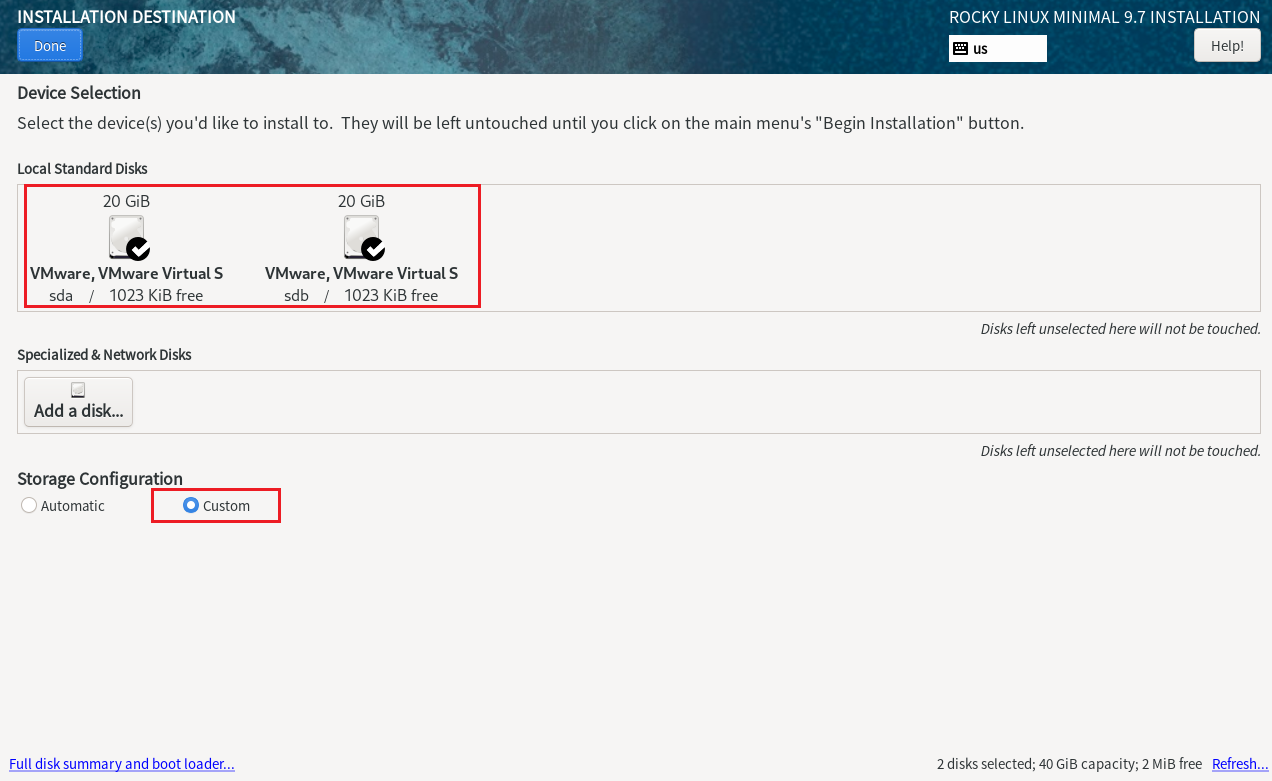Open the Help! documentation

click(x=1227, y=45)
